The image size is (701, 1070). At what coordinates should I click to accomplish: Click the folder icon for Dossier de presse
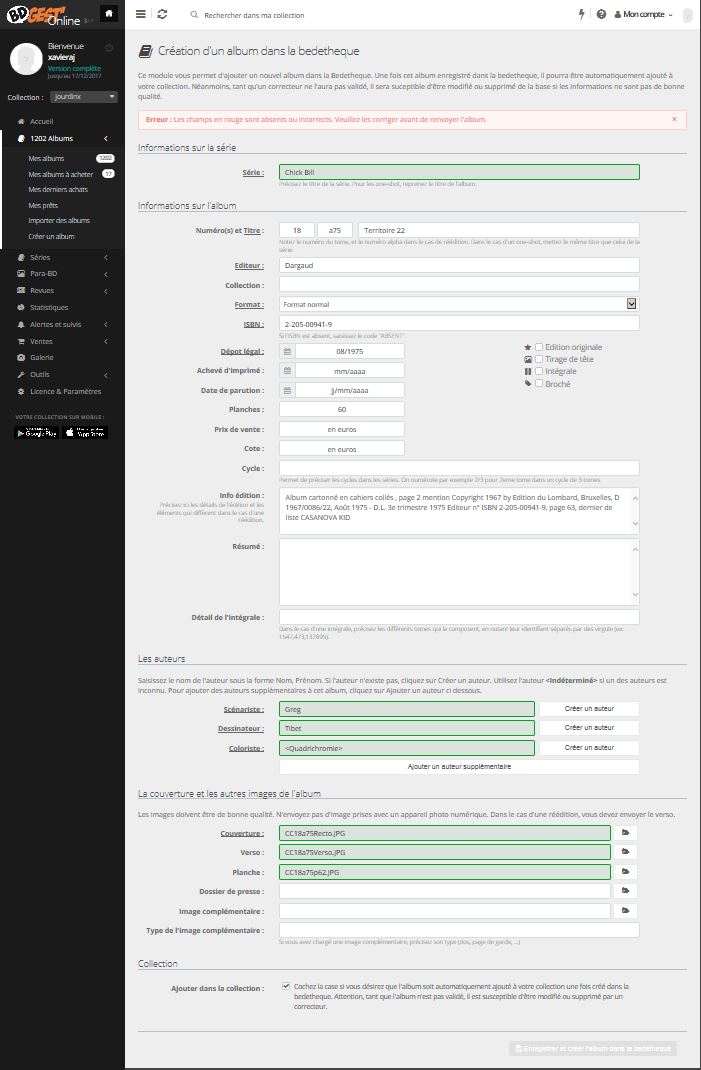pos(626,891)
